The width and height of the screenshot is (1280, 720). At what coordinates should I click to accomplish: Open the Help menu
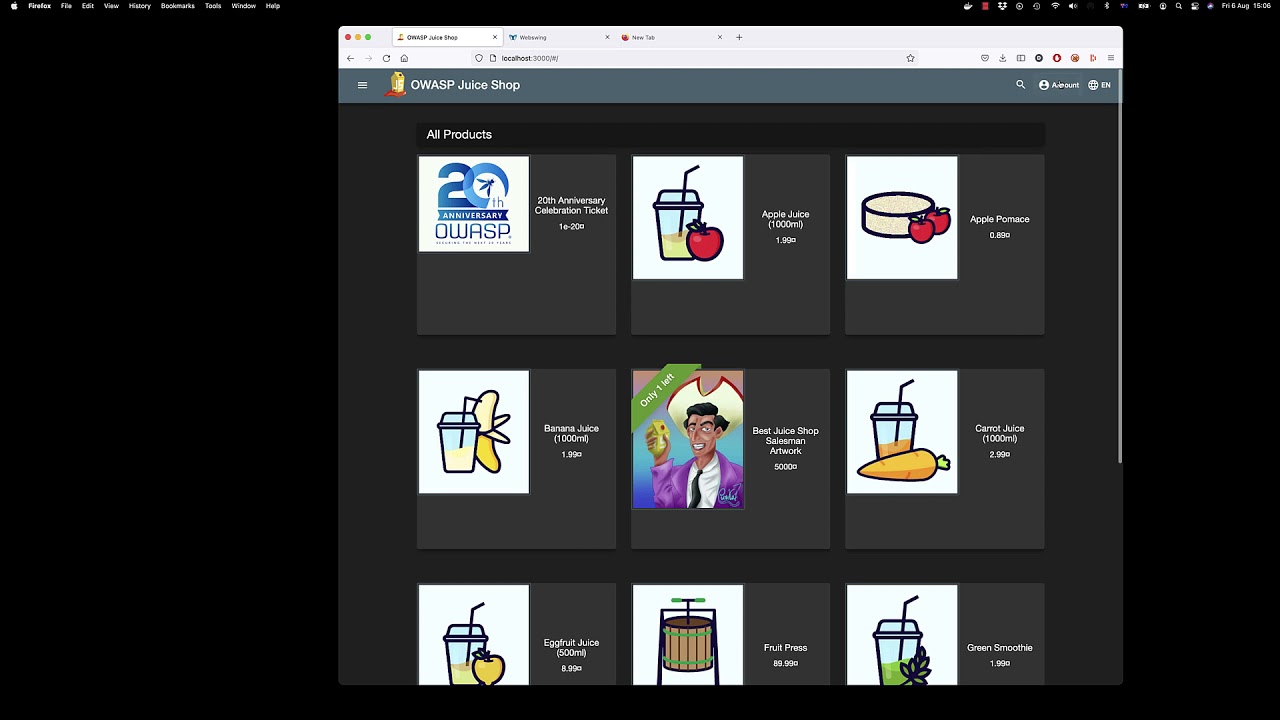(x=273, y=6)
